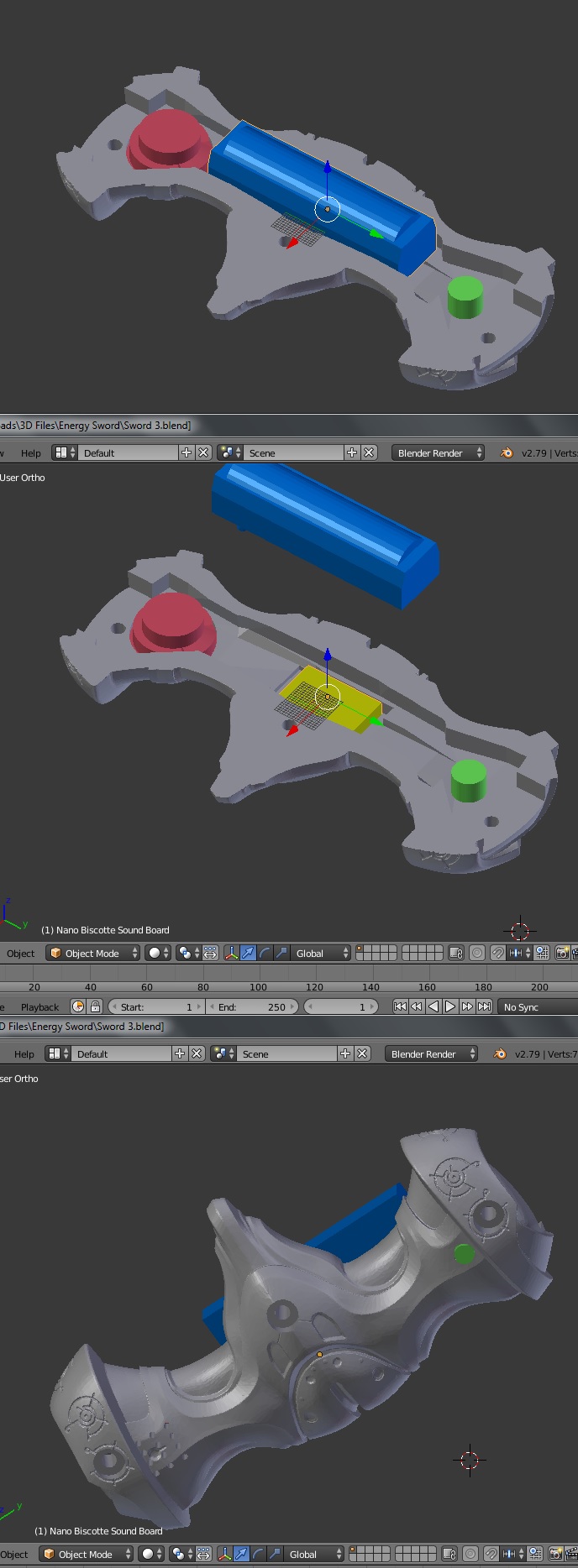Open Global orientation dropdown under sword-hilt viewport
Screen dimensions: 578x1568
coord(314,1554)
